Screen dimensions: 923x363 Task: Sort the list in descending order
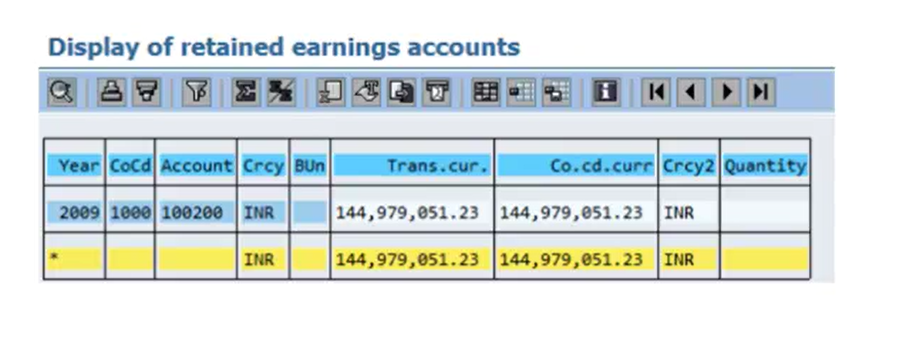(147, 92)
